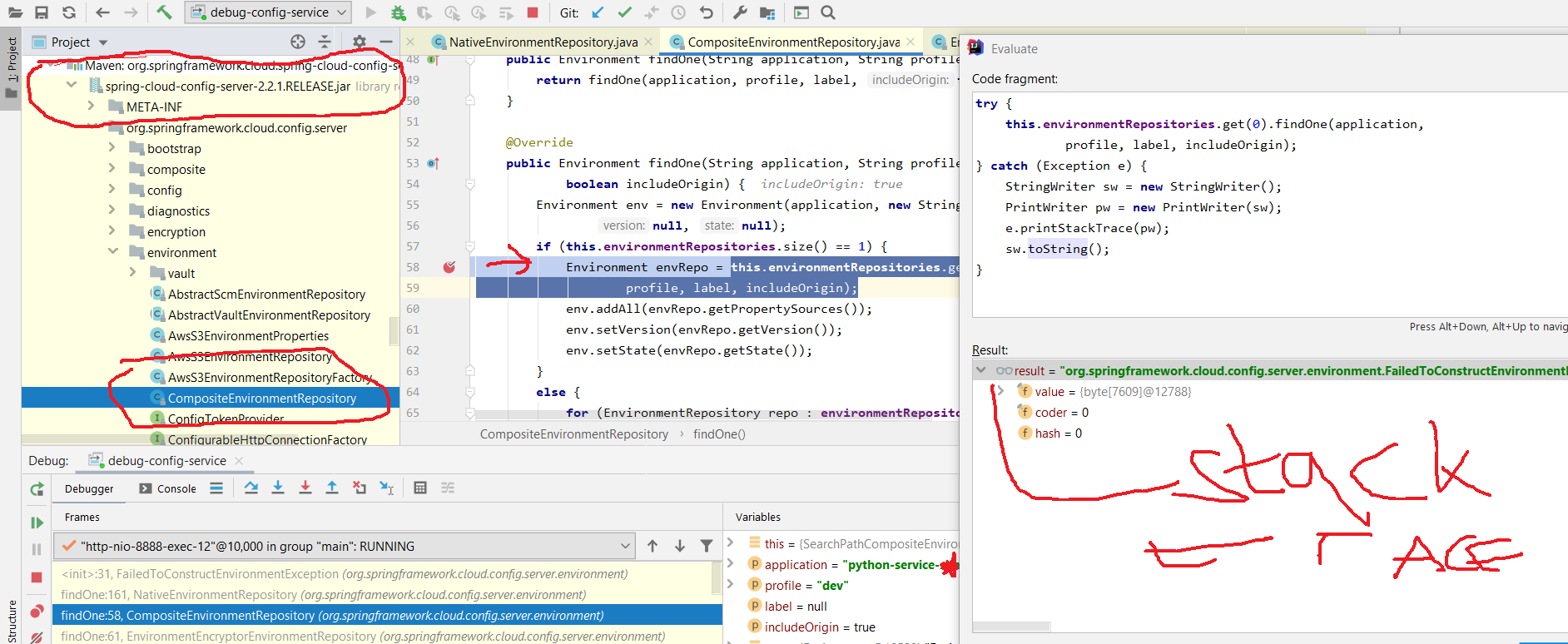
Task: Select the init:31 FailedToConstructEnvironmentException frame
Action: click(x=383, y=573)
